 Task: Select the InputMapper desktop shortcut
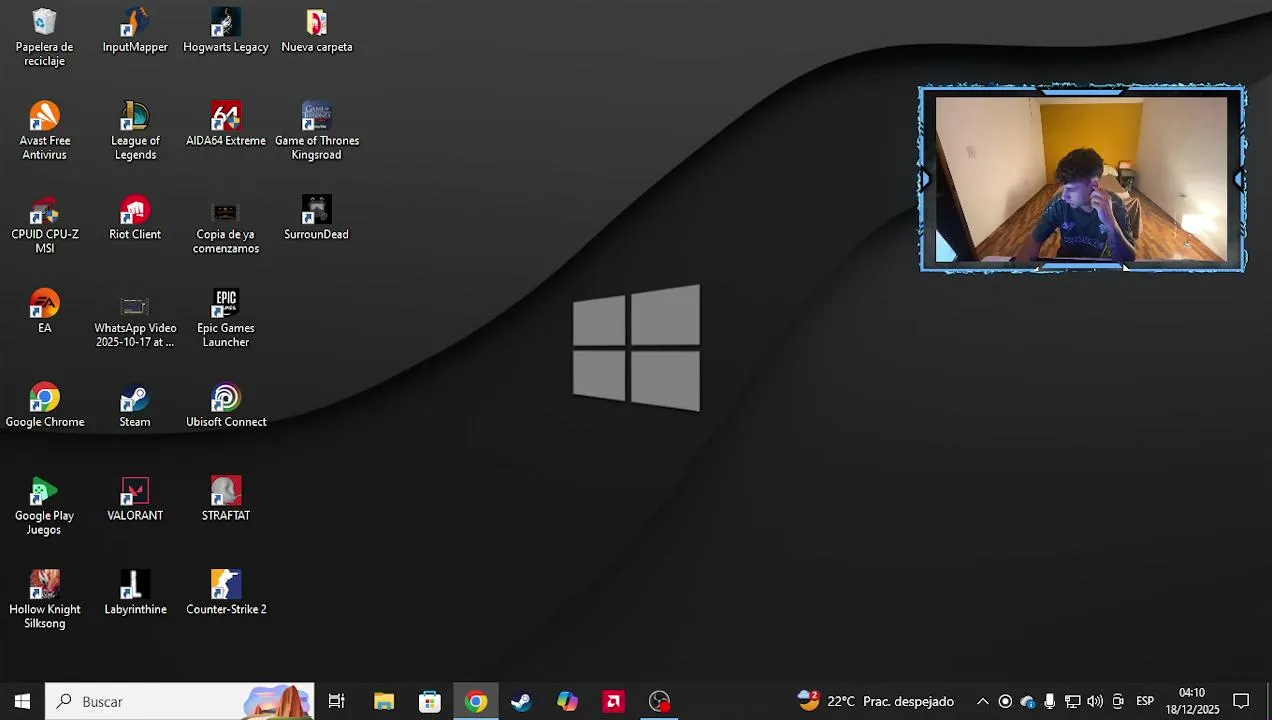click(135, 30)
